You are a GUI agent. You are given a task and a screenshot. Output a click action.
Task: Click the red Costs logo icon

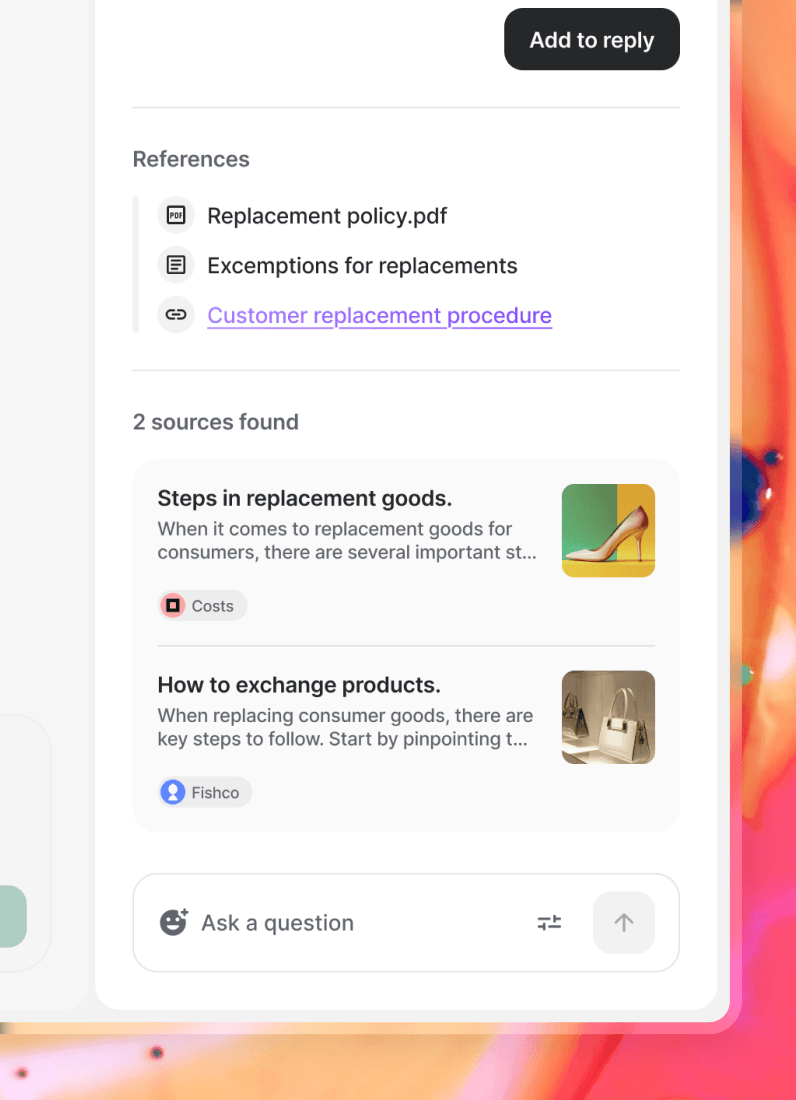pos(173,606)
